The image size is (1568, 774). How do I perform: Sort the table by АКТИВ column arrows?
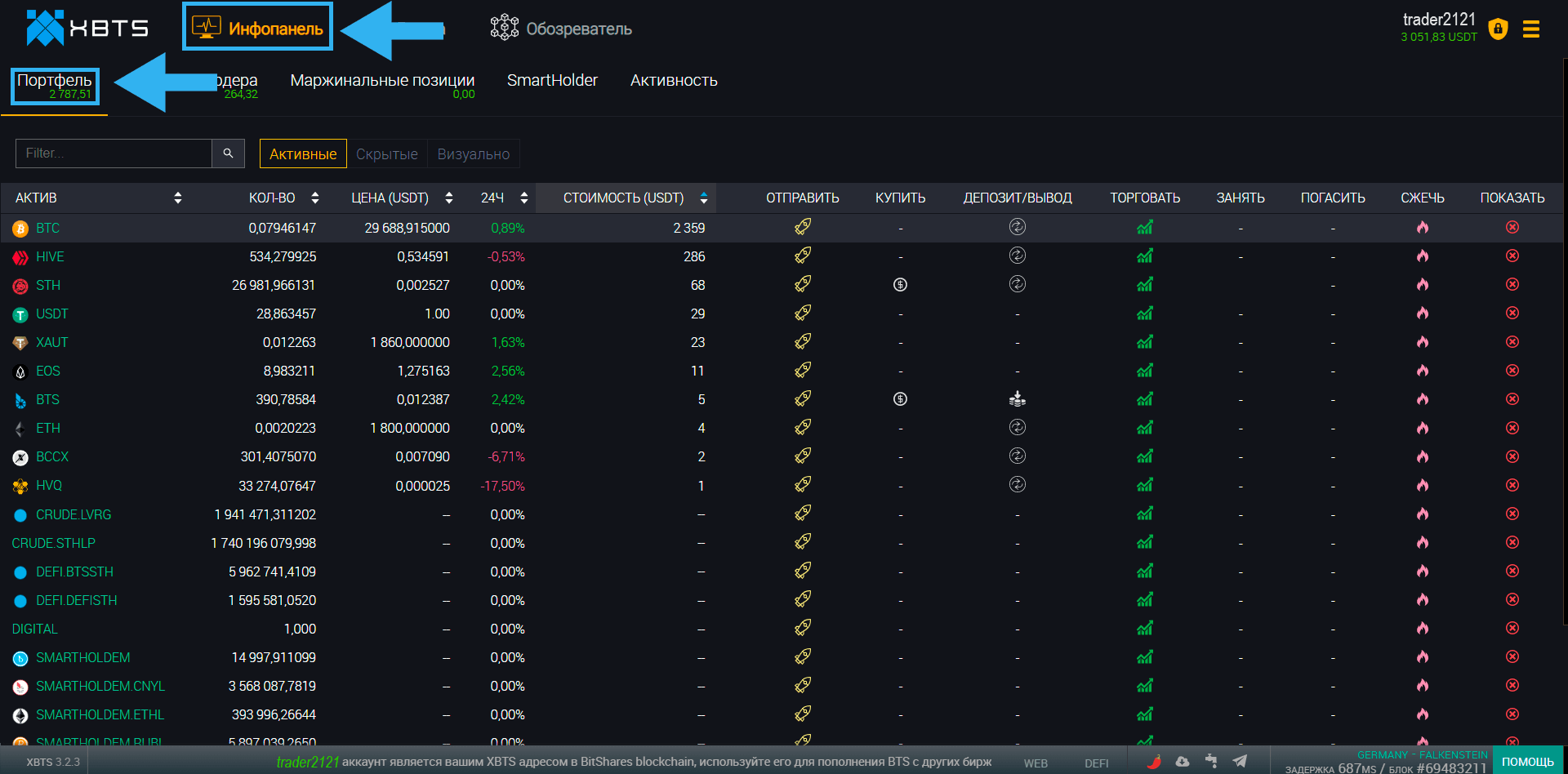177,198
